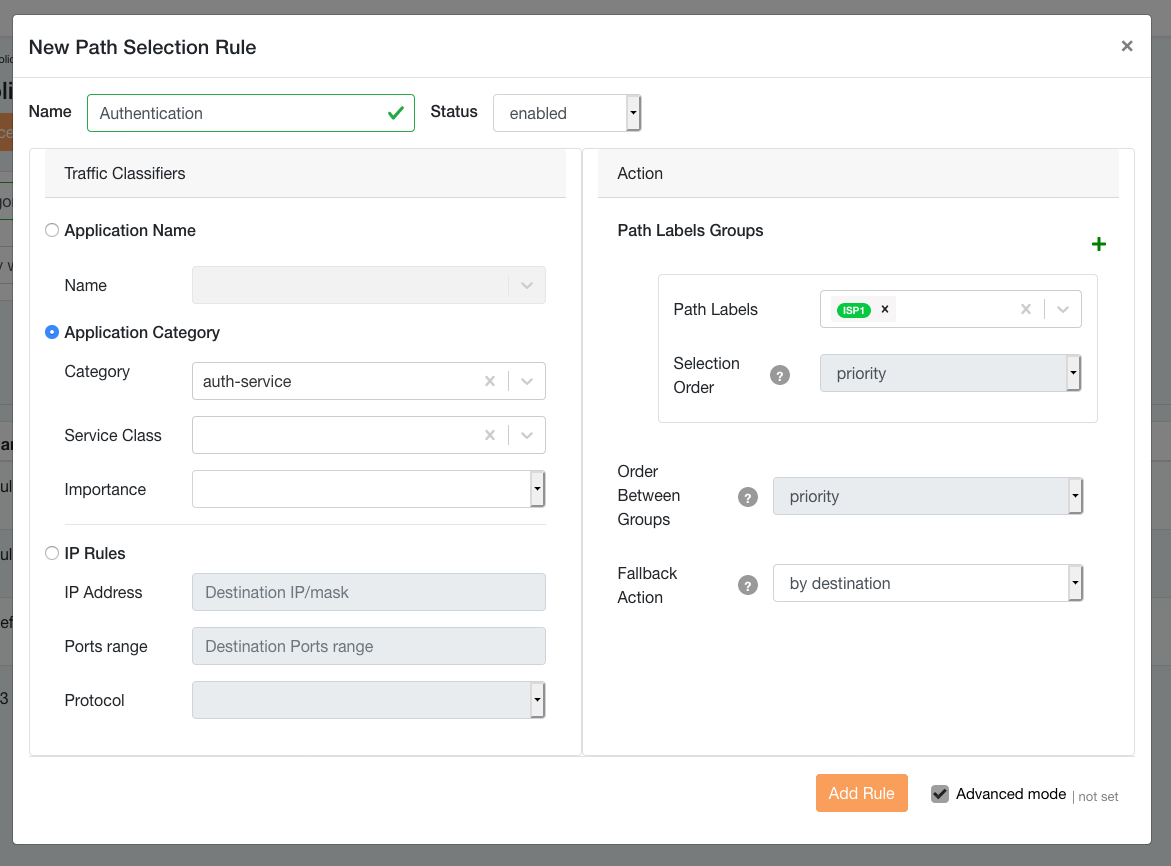
Task: Click the green plus to add path labels group
Action: coord(1098,245)
